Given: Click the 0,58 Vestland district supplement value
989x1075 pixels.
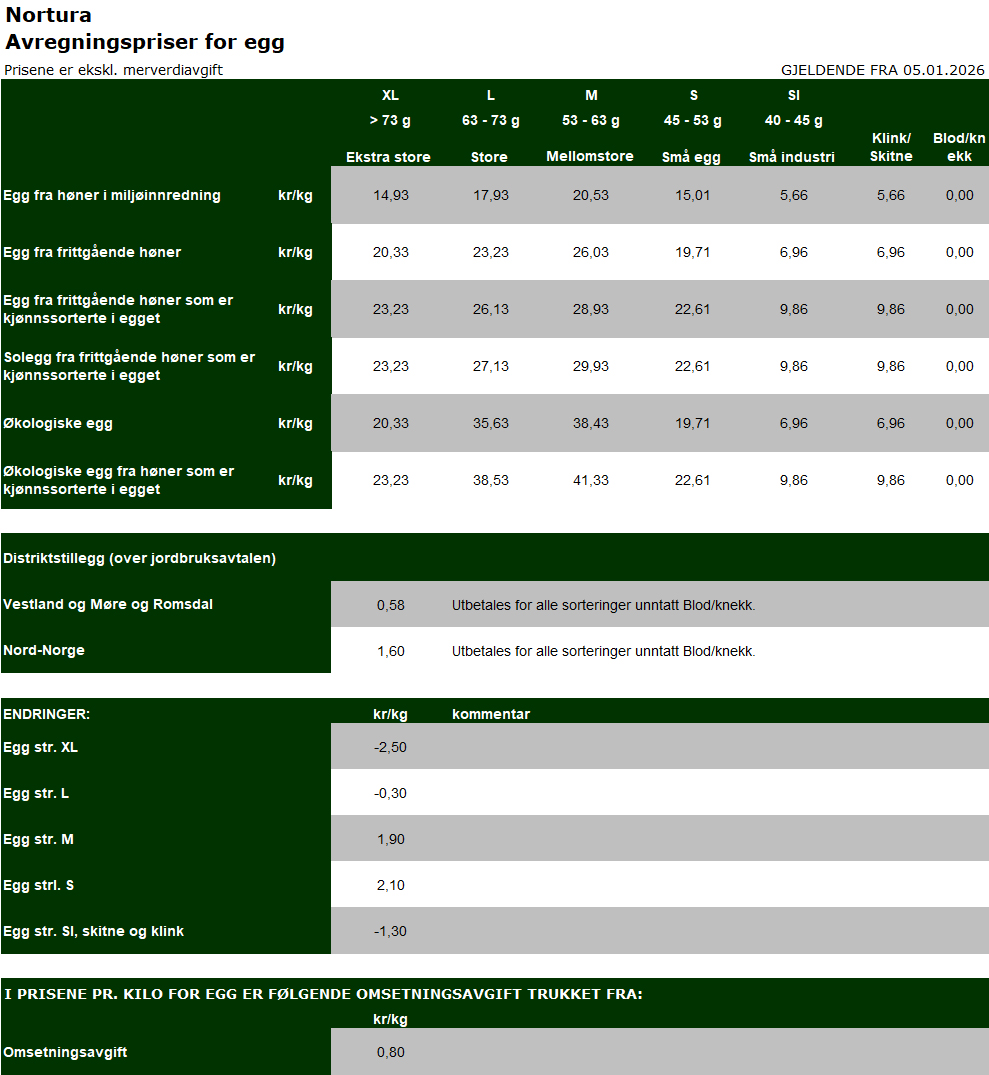Looking at the screenshot, I should pos(391,605).
